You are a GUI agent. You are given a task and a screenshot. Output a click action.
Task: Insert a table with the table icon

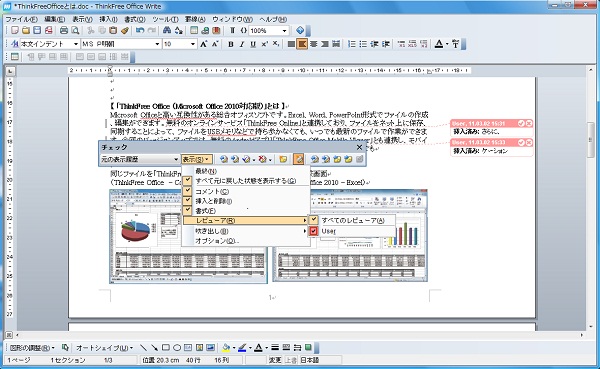(194, 30)
